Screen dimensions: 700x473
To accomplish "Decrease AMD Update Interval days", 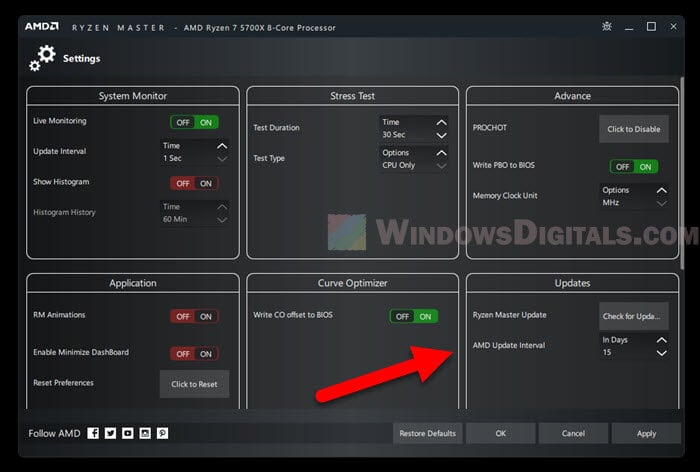I will click(x=662, y=353).
